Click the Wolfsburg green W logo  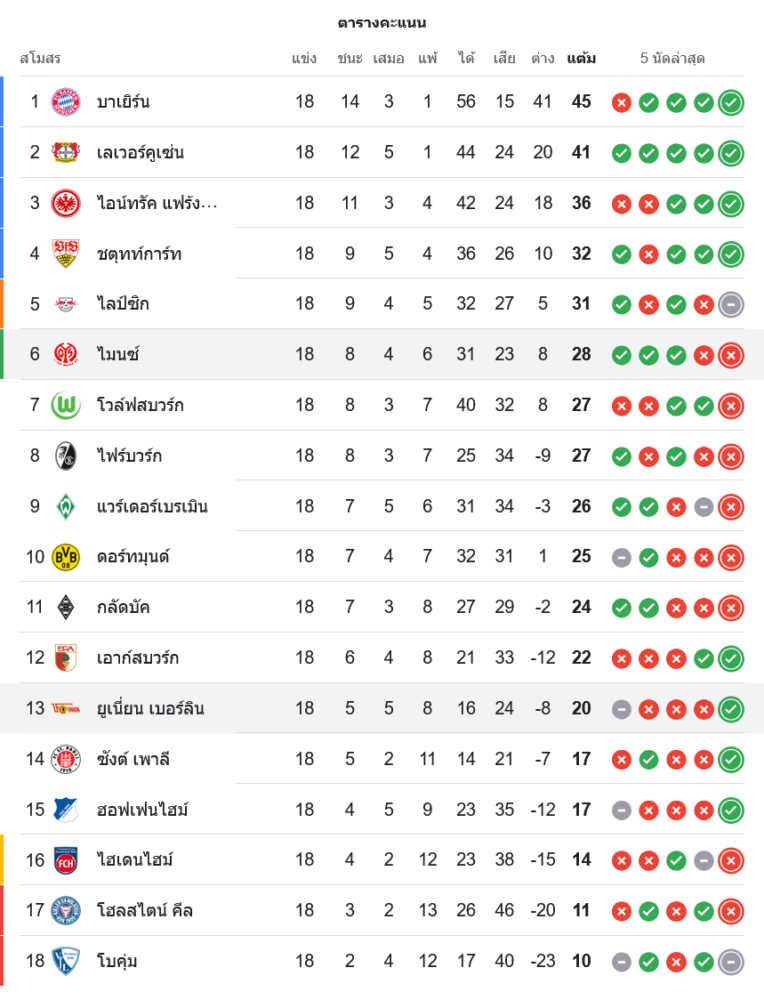65,405
